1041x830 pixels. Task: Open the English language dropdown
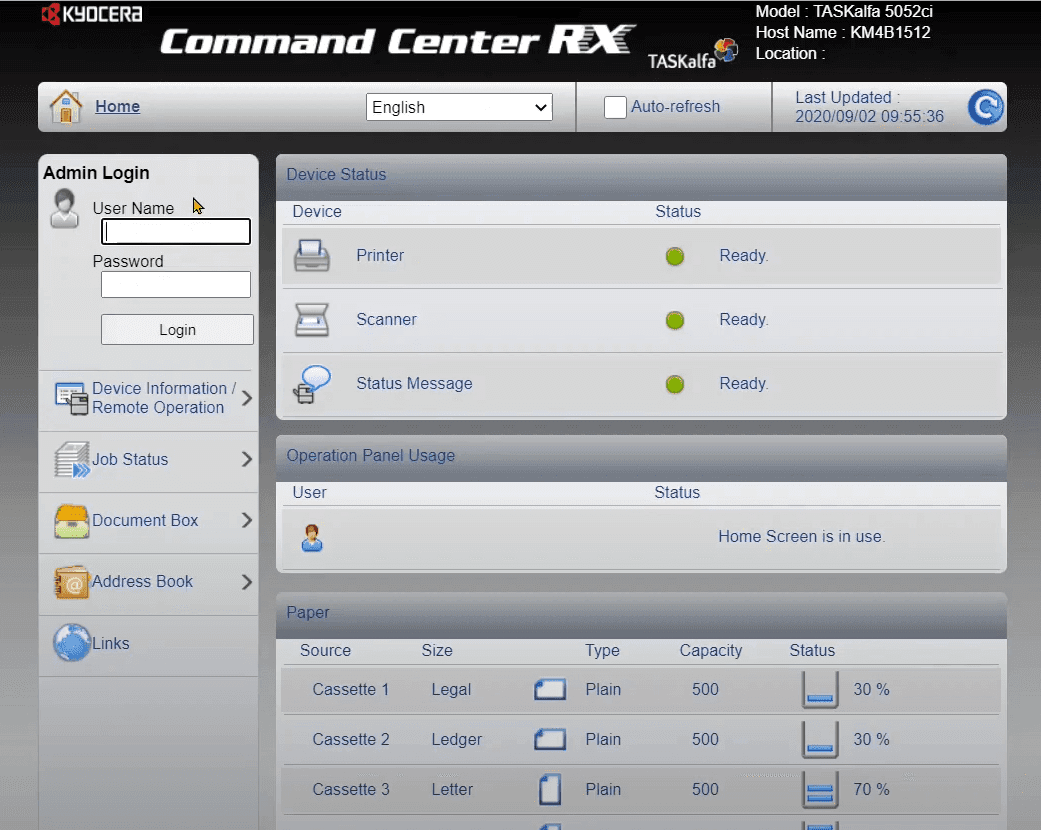[x=459, y=107]
